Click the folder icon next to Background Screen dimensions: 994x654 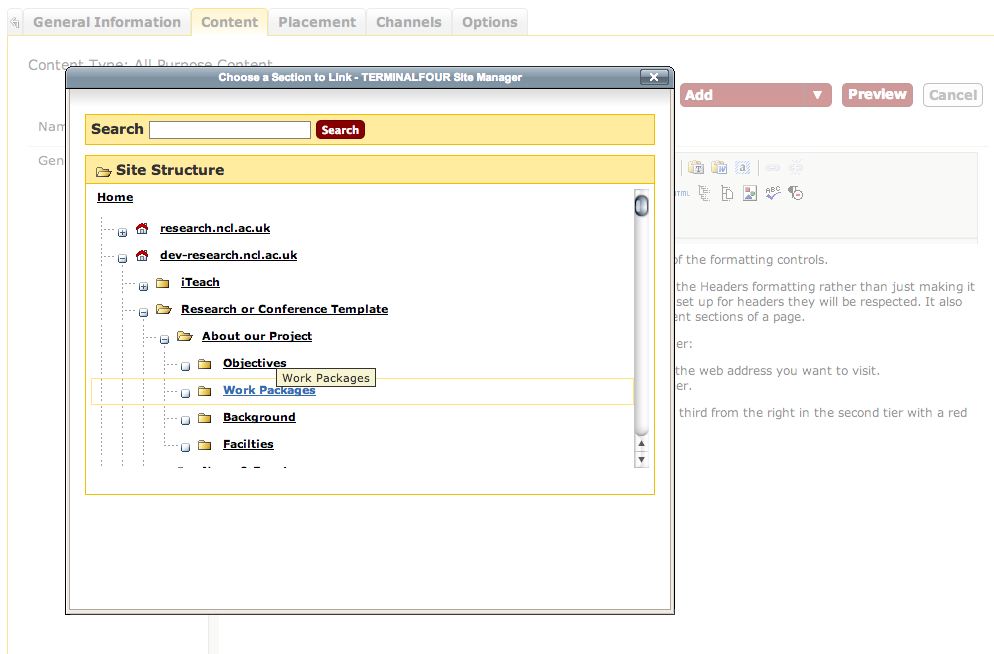point(205,418)
